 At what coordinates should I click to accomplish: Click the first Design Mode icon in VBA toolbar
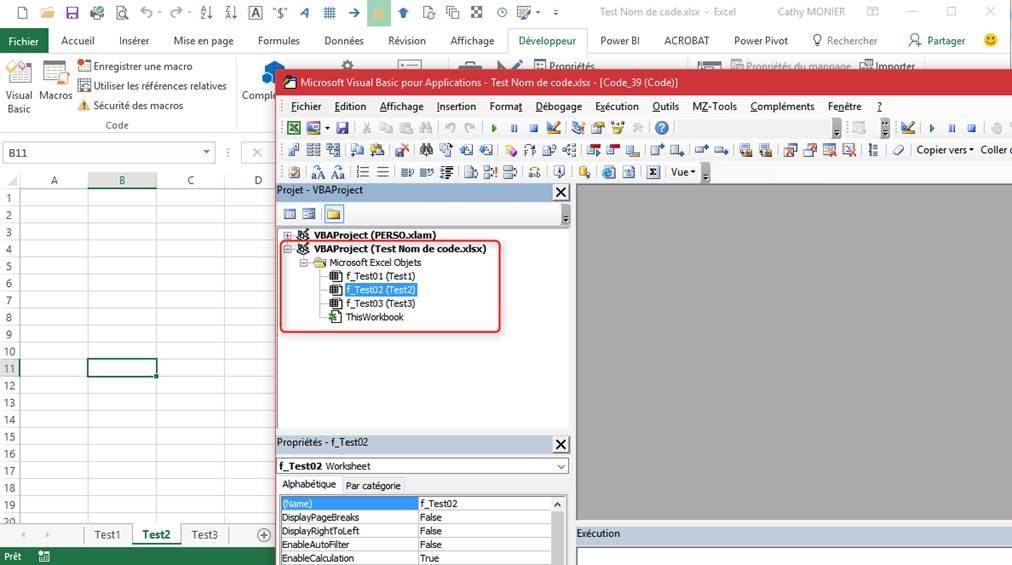(x=553, y=128)
